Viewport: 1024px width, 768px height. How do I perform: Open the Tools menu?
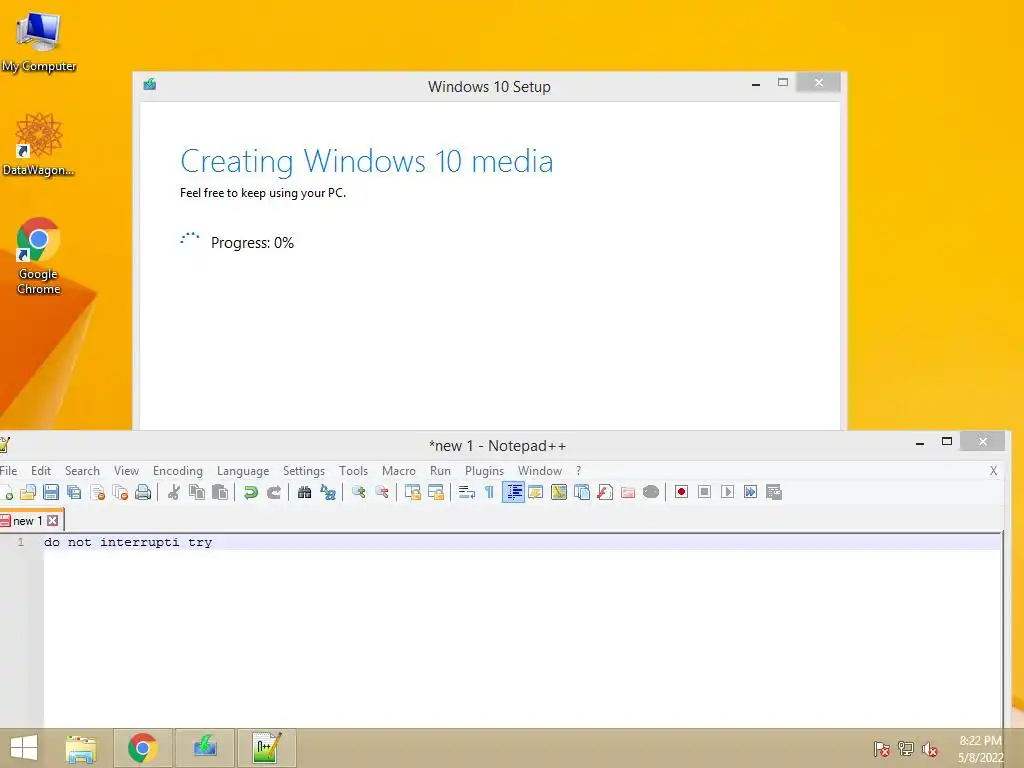point(353,471)
